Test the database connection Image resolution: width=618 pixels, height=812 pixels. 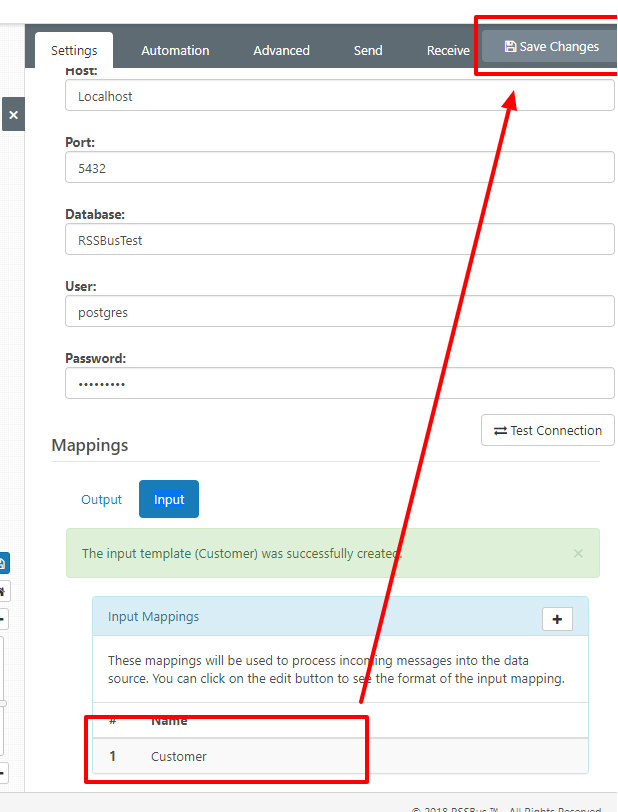pos(548,430)
